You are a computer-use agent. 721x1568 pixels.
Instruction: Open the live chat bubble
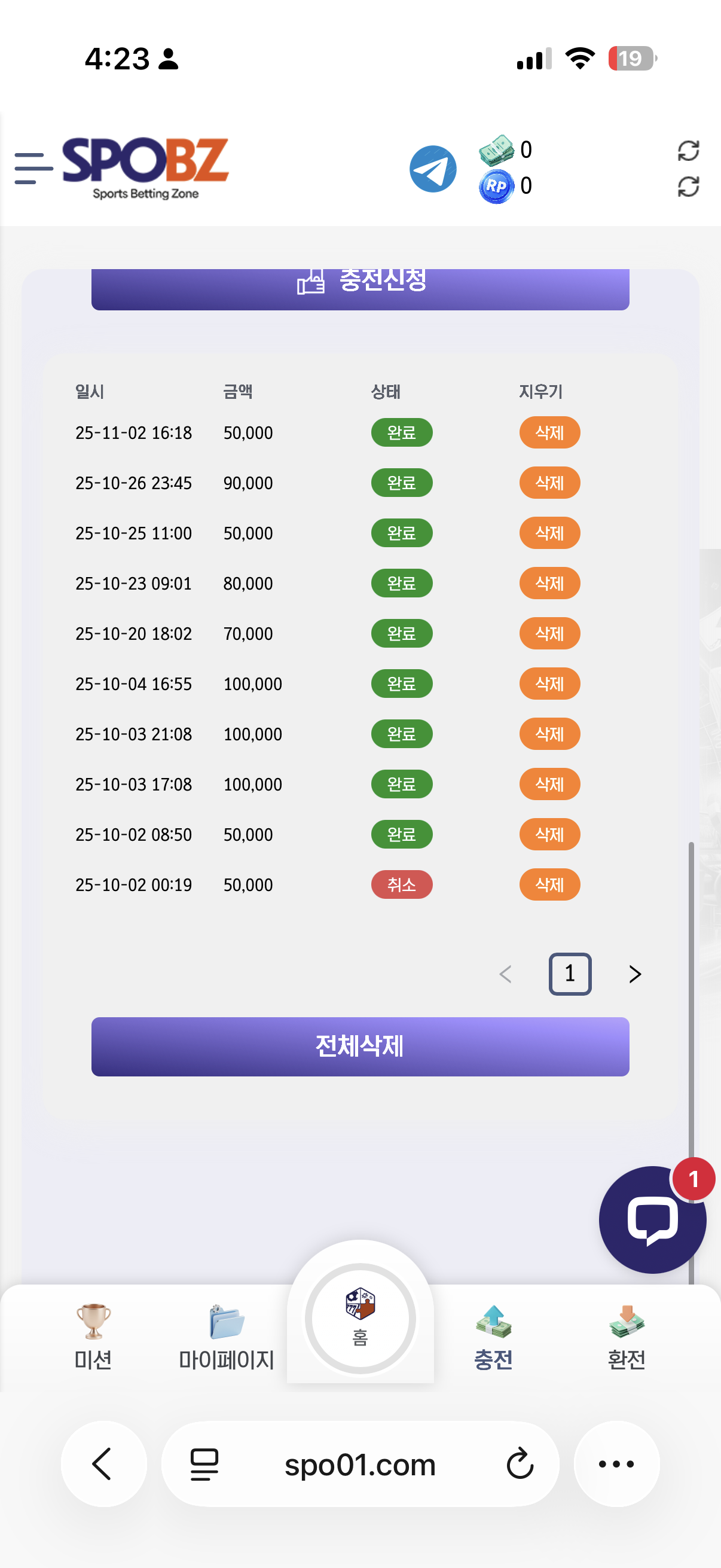tap(652, 1220)
